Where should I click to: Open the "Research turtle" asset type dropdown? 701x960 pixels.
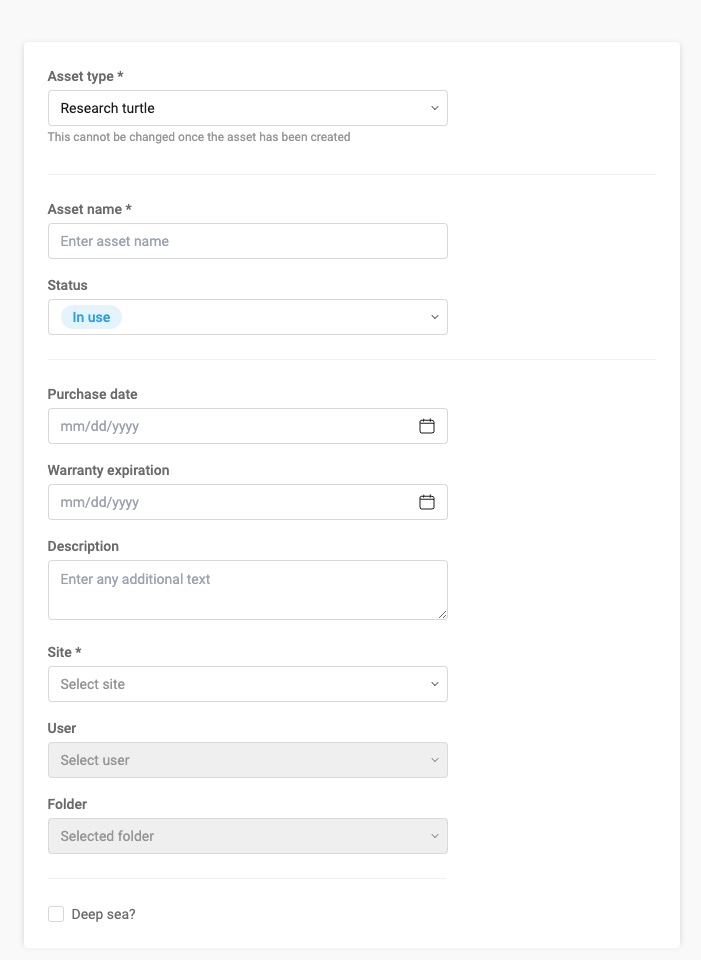tap(240, 108)
